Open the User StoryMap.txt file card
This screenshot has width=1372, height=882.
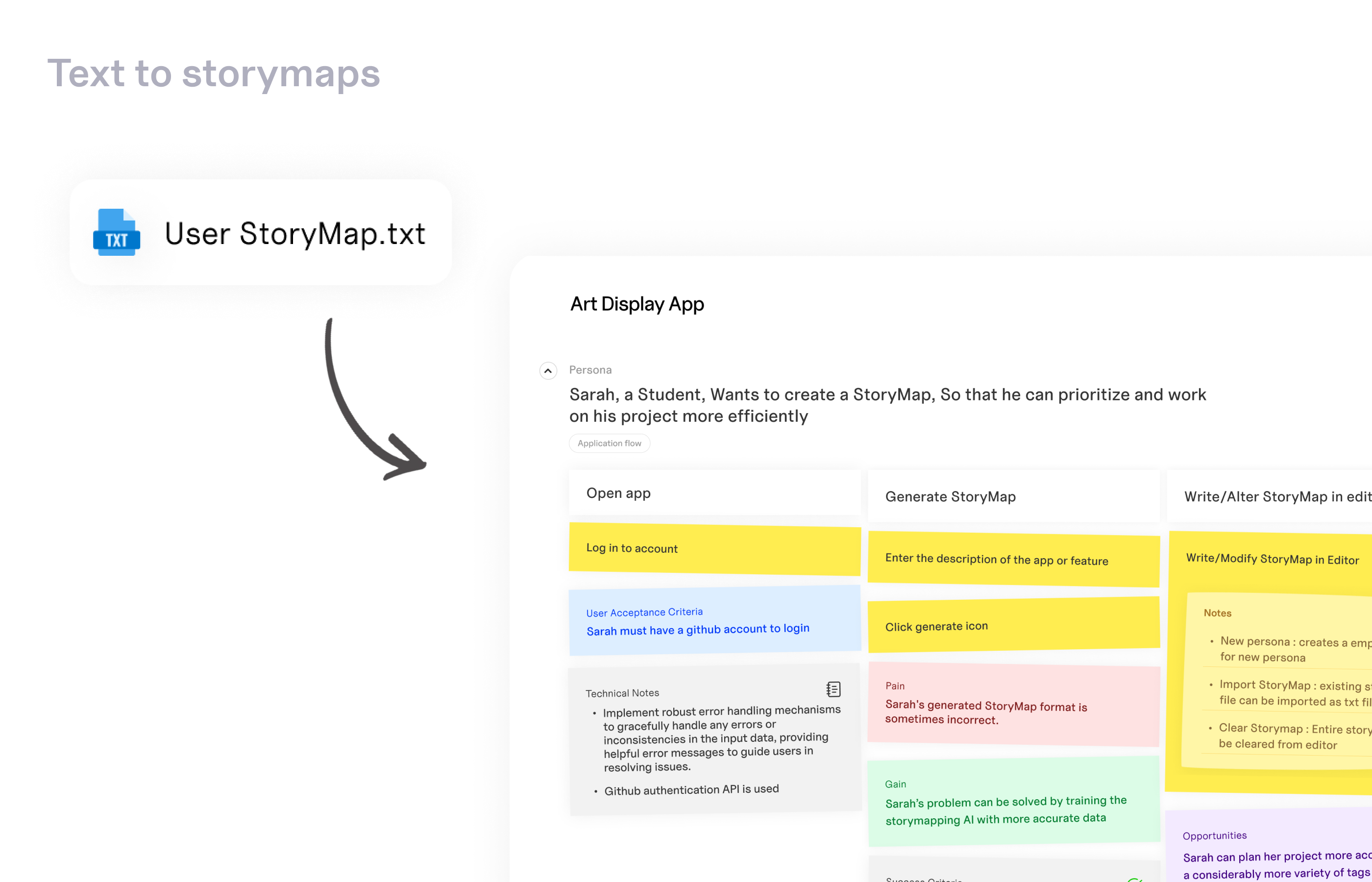tap(261, 233)
